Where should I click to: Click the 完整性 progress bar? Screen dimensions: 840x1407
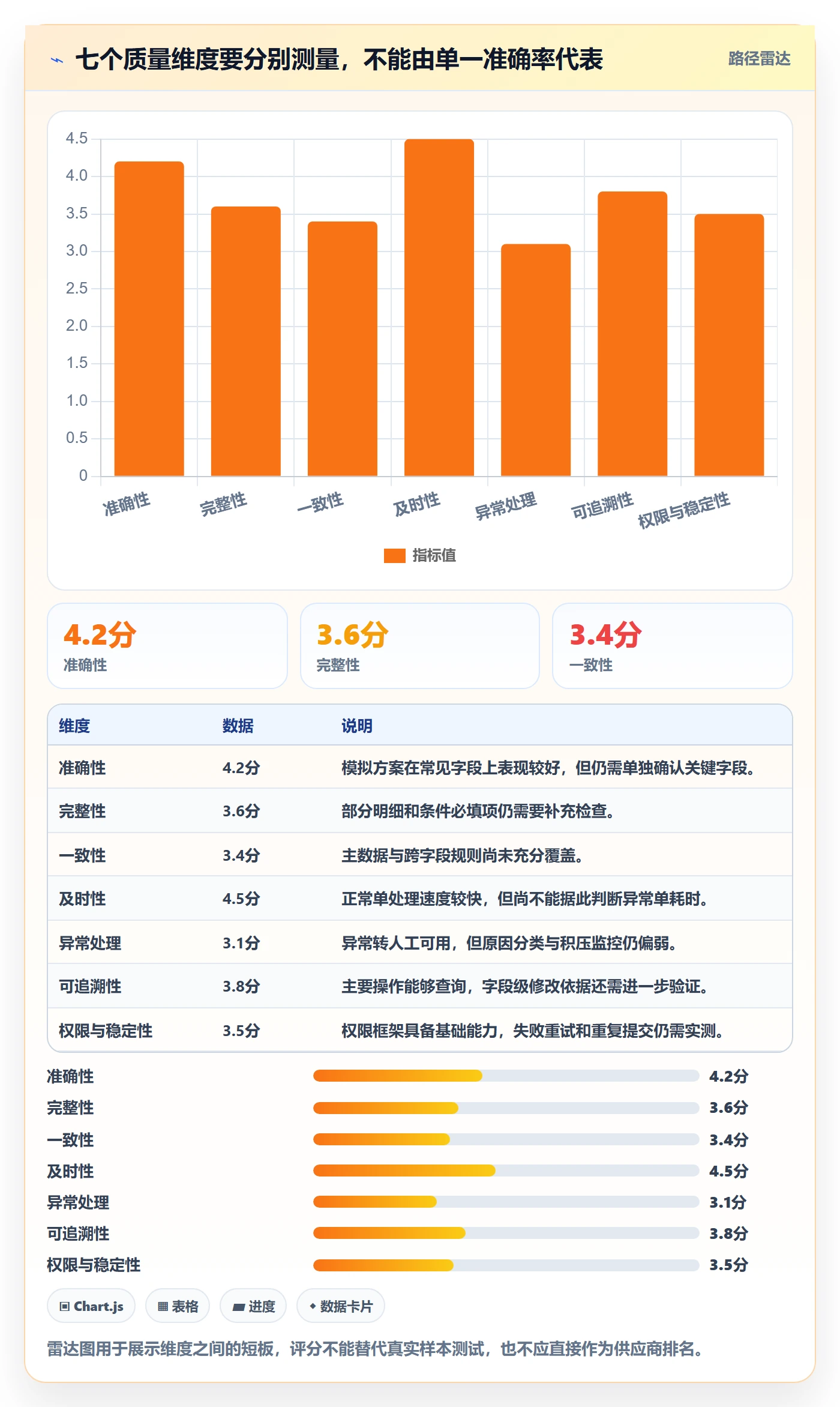point(506,1107)
